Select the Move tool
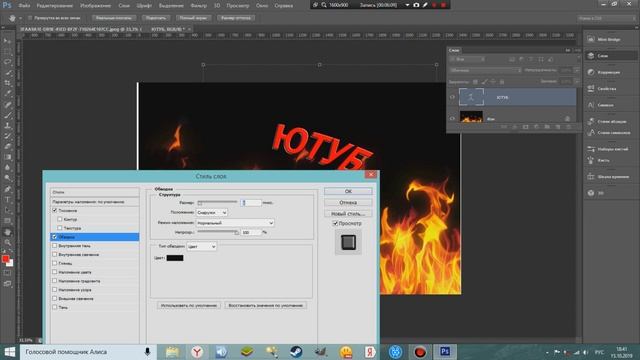The image size is (640, 360). (7, 41)
